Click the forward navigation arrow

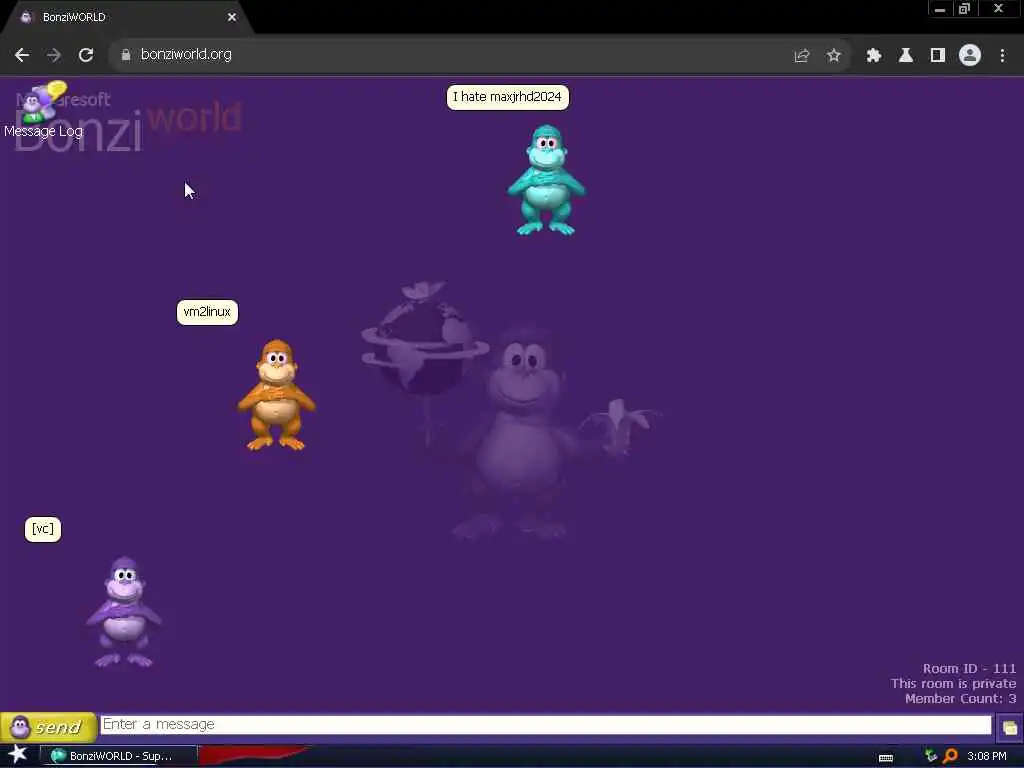[54, 55]
